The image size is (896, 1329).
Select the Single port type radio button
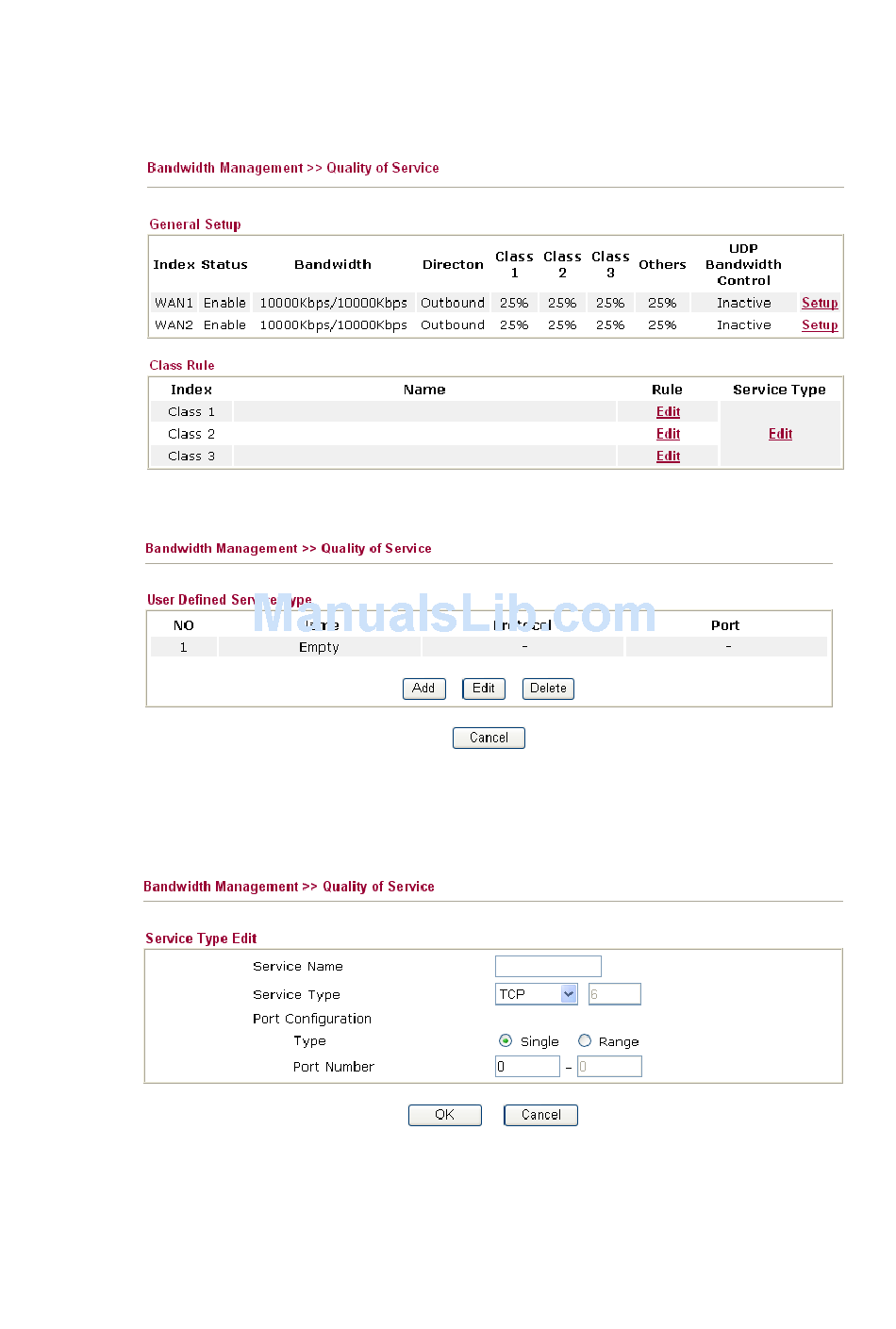click(506, 1040)
